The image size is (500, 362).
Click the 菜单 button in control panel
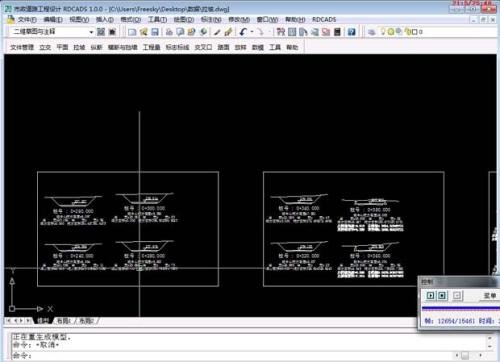pyautogui.click(x=490, y=296)
